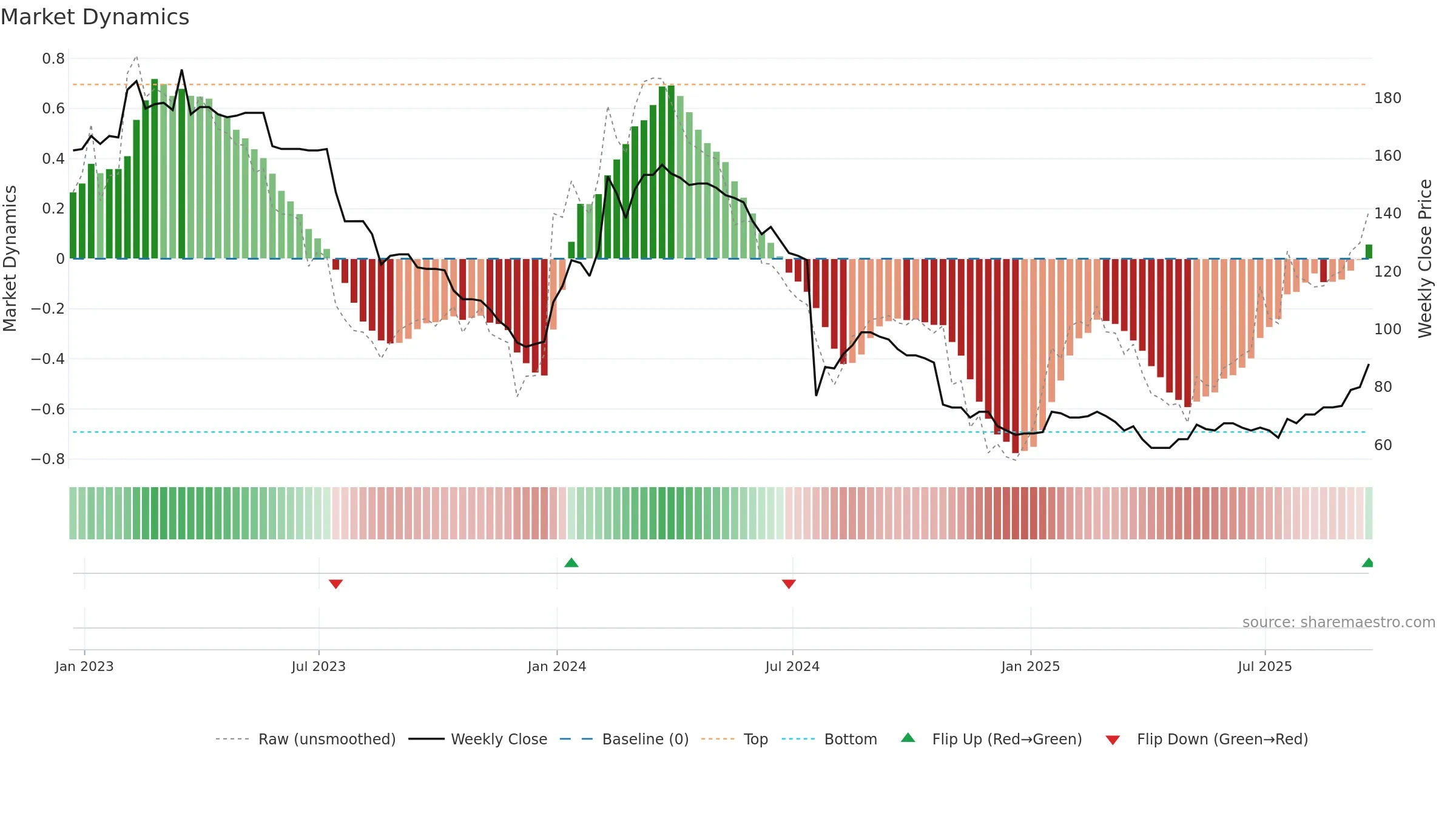
Task: Click the Jul 2024 x-axis label
Action: click(x=792, y=666)
